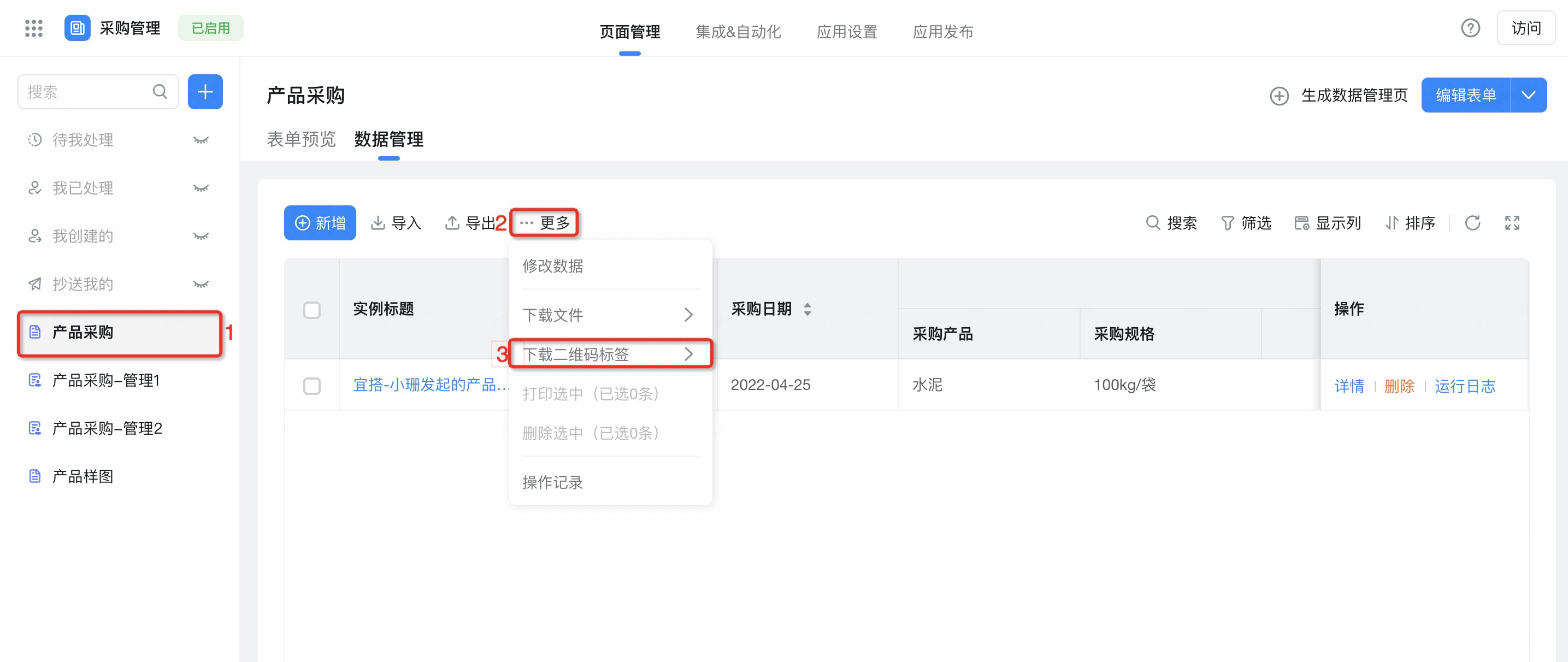Viewport: 1568px width, 662px height.
Task: Open the 显示列 column display settings
Action: coord(1328,223)
